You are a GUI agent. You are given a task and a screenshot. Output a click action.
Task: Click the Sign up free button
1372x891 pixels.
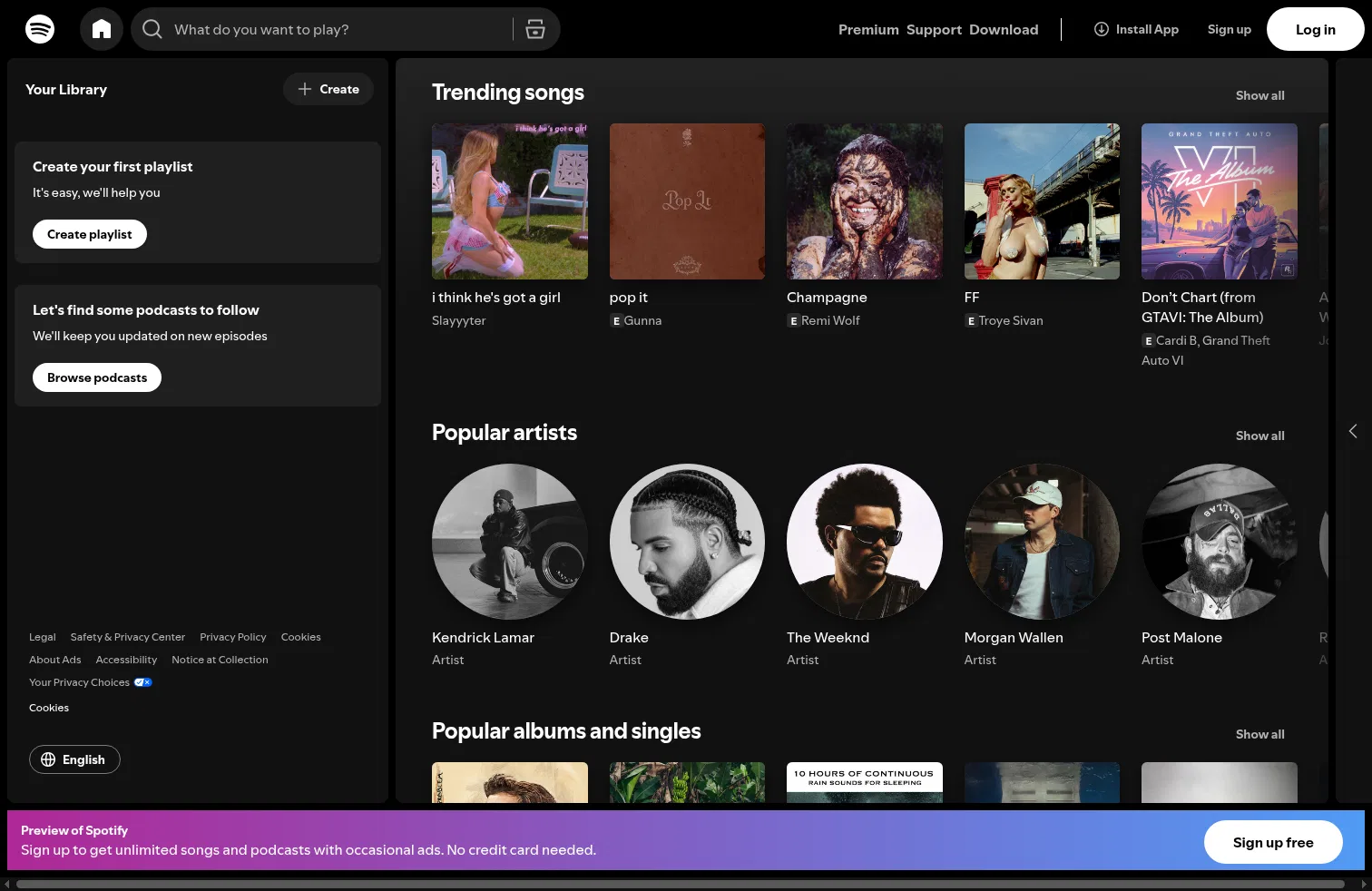click(1273, 842)
